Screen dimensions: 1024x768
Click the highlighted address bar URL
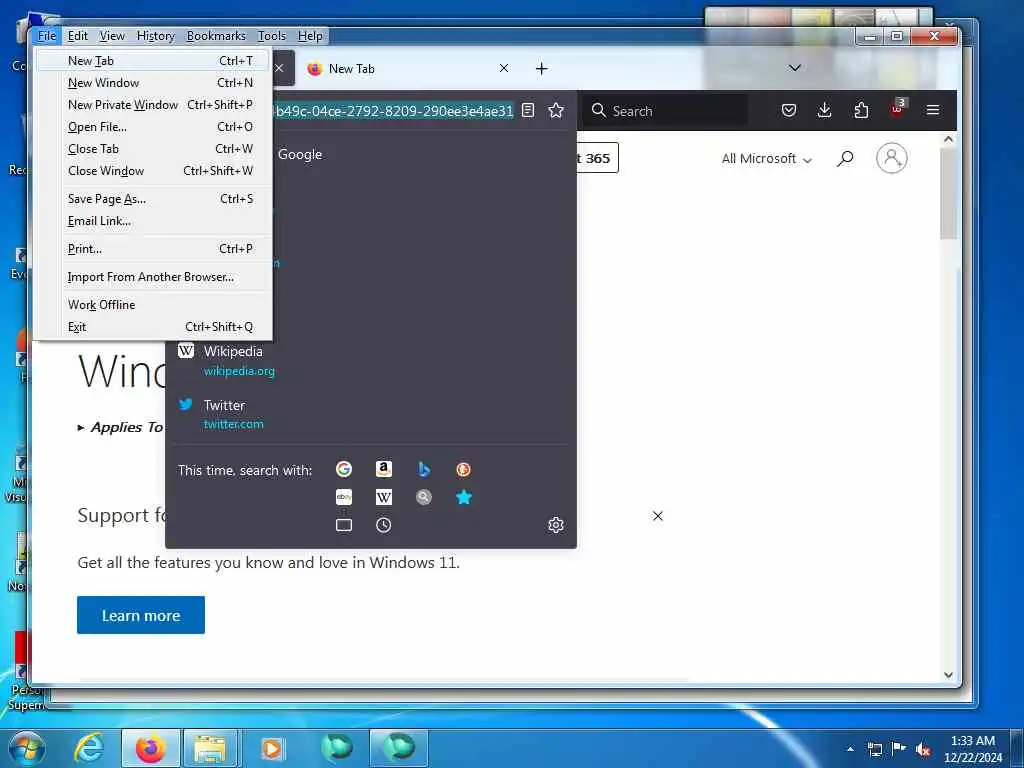click(x=394, y=111)
